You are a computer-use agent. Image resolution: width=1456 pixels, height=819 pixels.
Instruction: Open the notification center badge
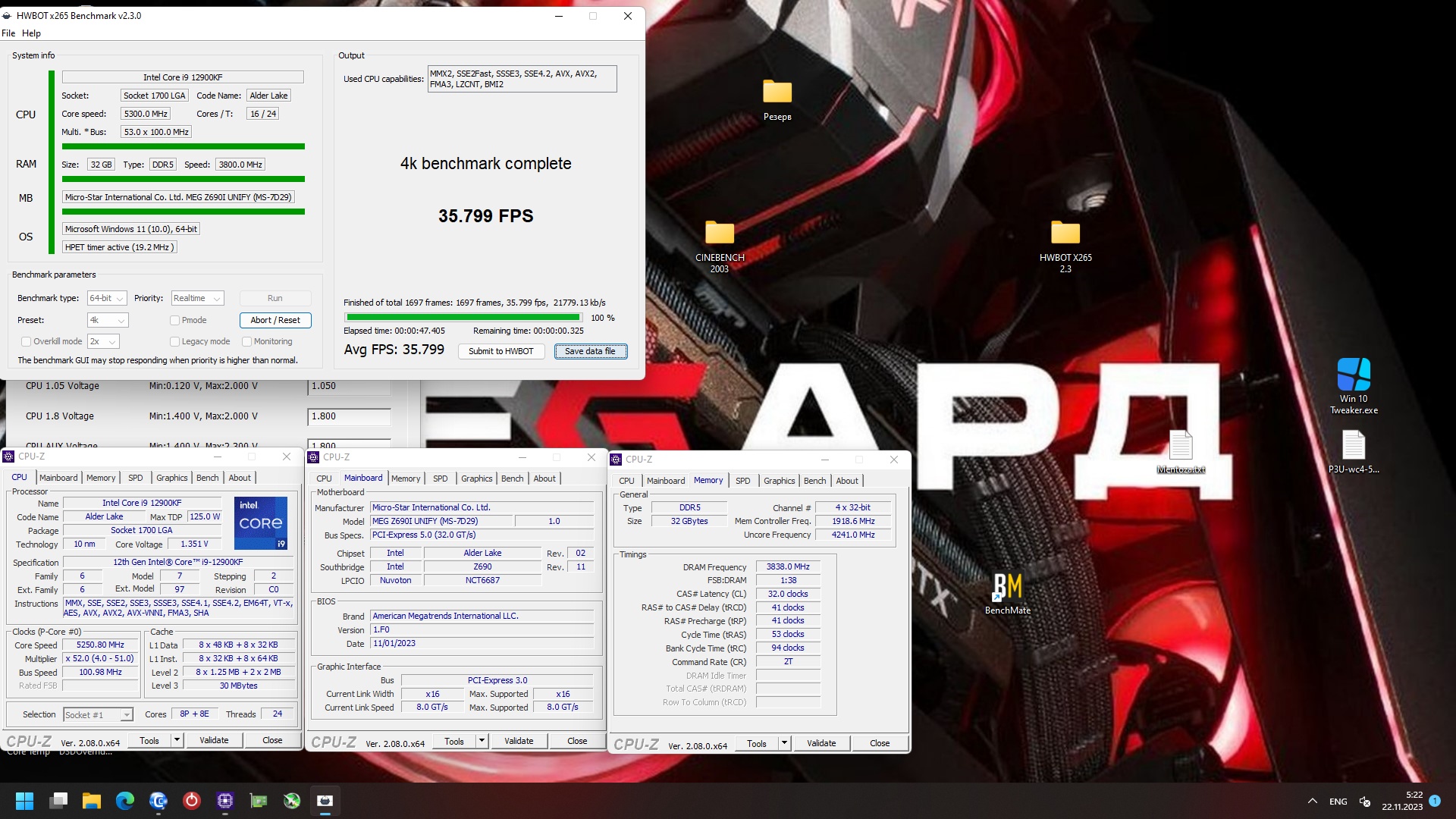click(x=1435, y=801)
